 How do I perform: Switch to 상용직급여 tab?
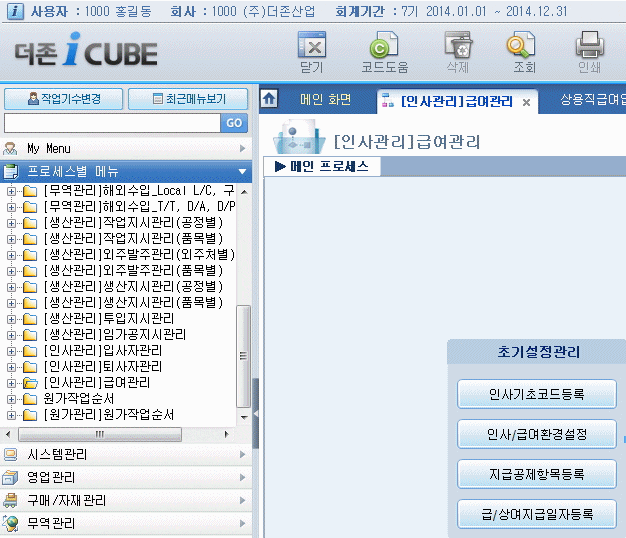592,99
